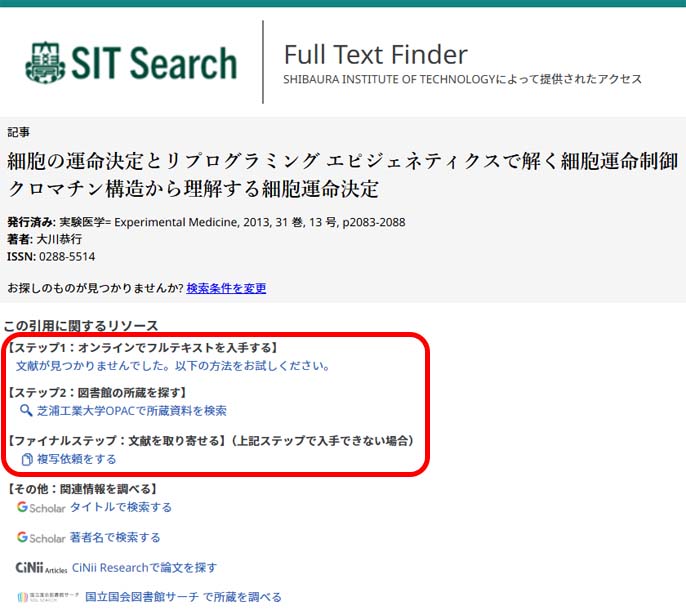Image resolution: width=686 pixels, height=615 pixels.
Task: Click the SIT Search wordmark text
Action: [154, 63]
